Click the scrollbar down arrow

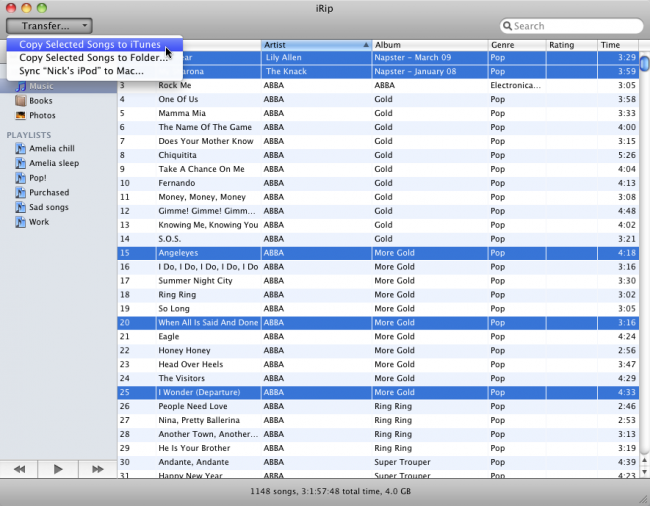click(645, 472)
